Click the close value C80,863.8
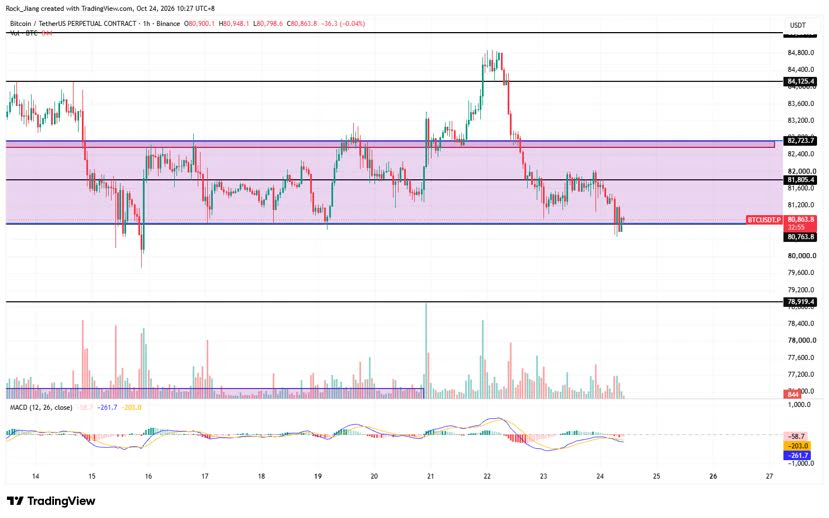This screenshot has width=829, height=518. click(302, 24)
